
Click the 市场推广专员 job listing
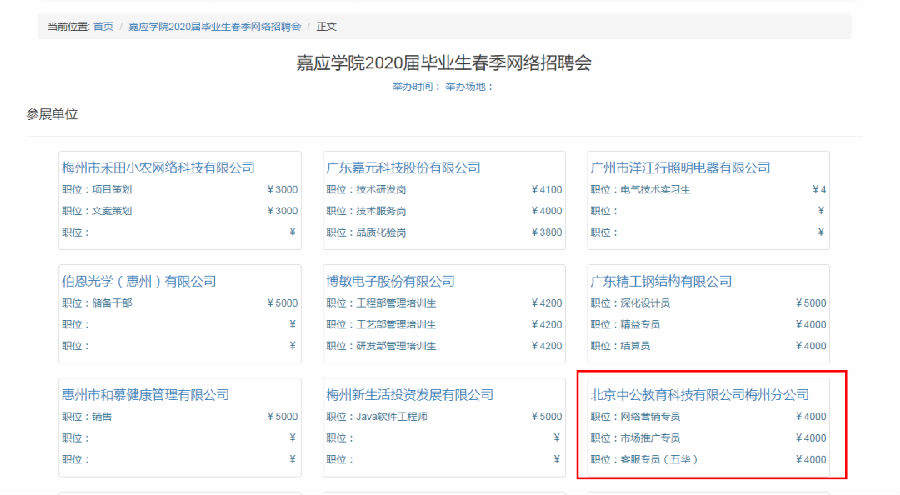(650, 438)
